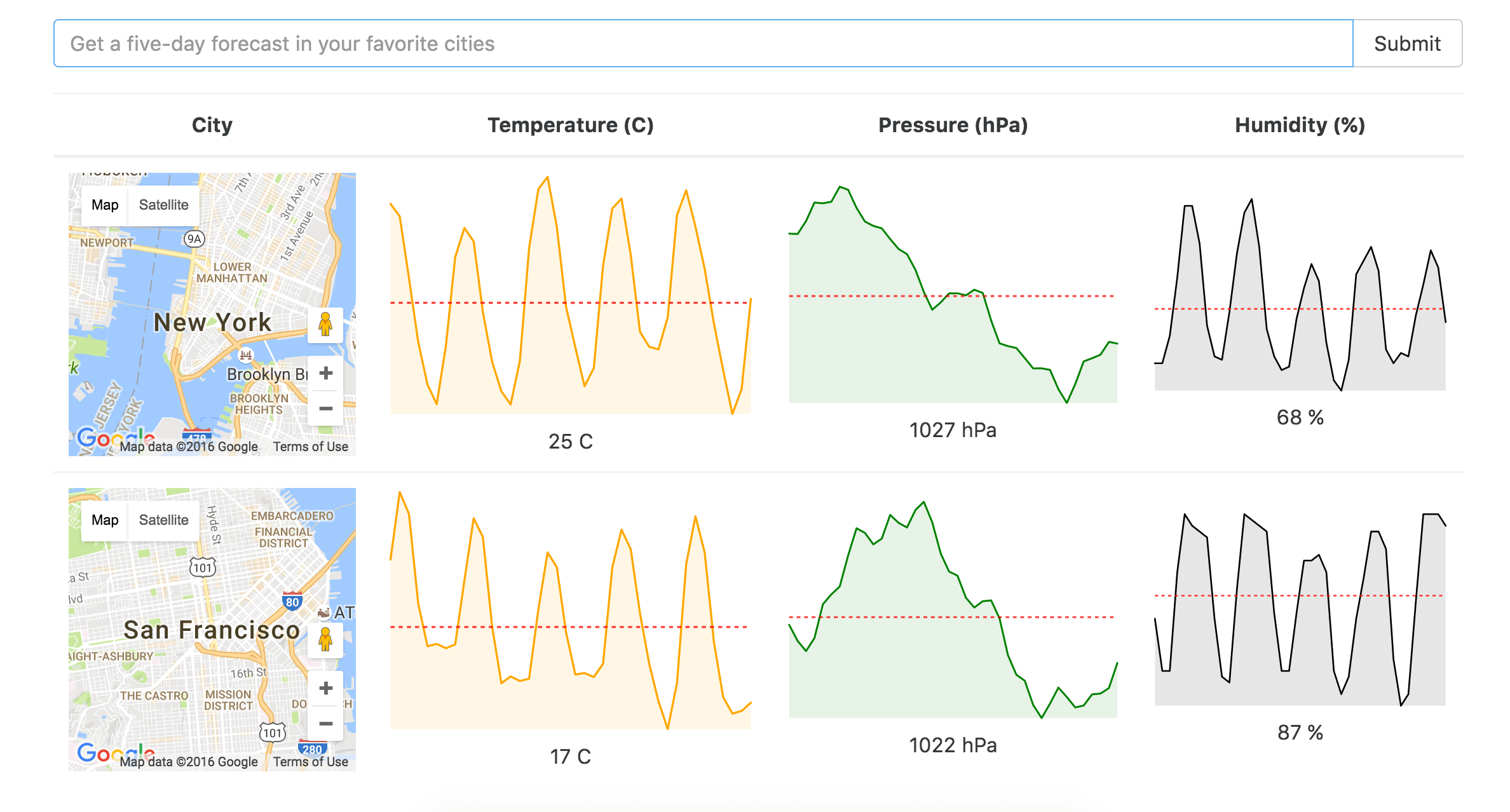Focus the five-day forecast city search field

point(702,43)
